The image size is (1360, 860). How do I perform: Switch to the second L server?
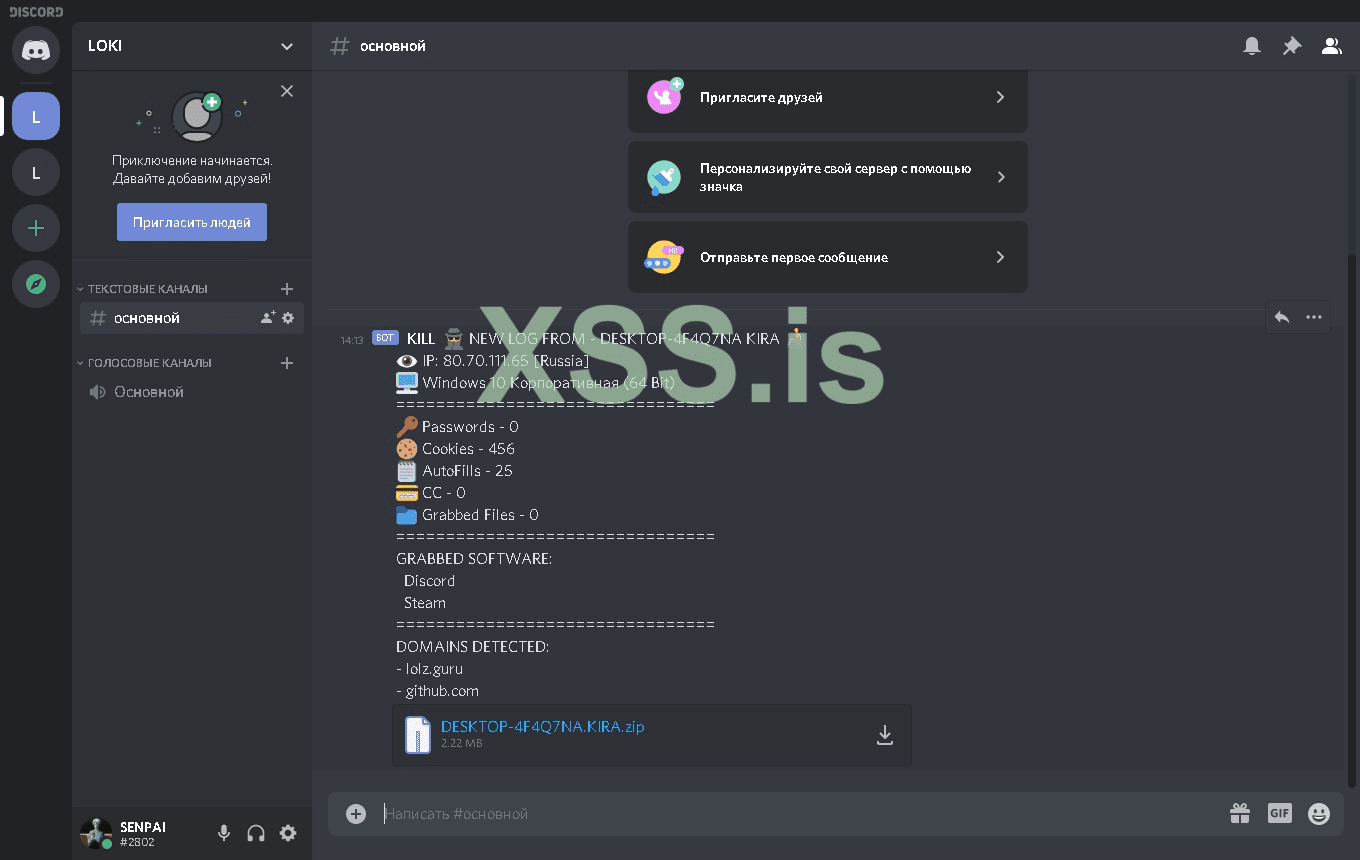[36, 173]
